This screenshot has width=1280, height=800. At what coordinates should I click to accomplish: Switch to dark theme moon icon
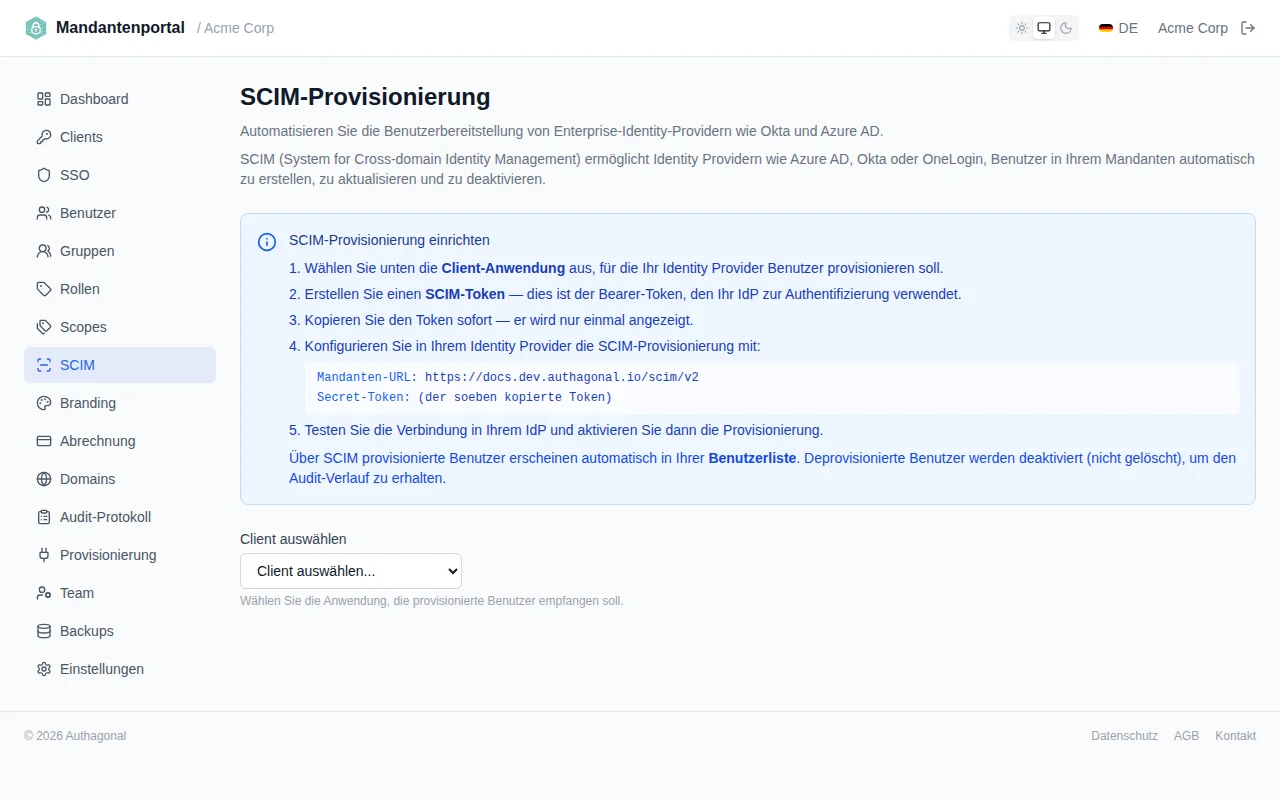click(1066, 28)
